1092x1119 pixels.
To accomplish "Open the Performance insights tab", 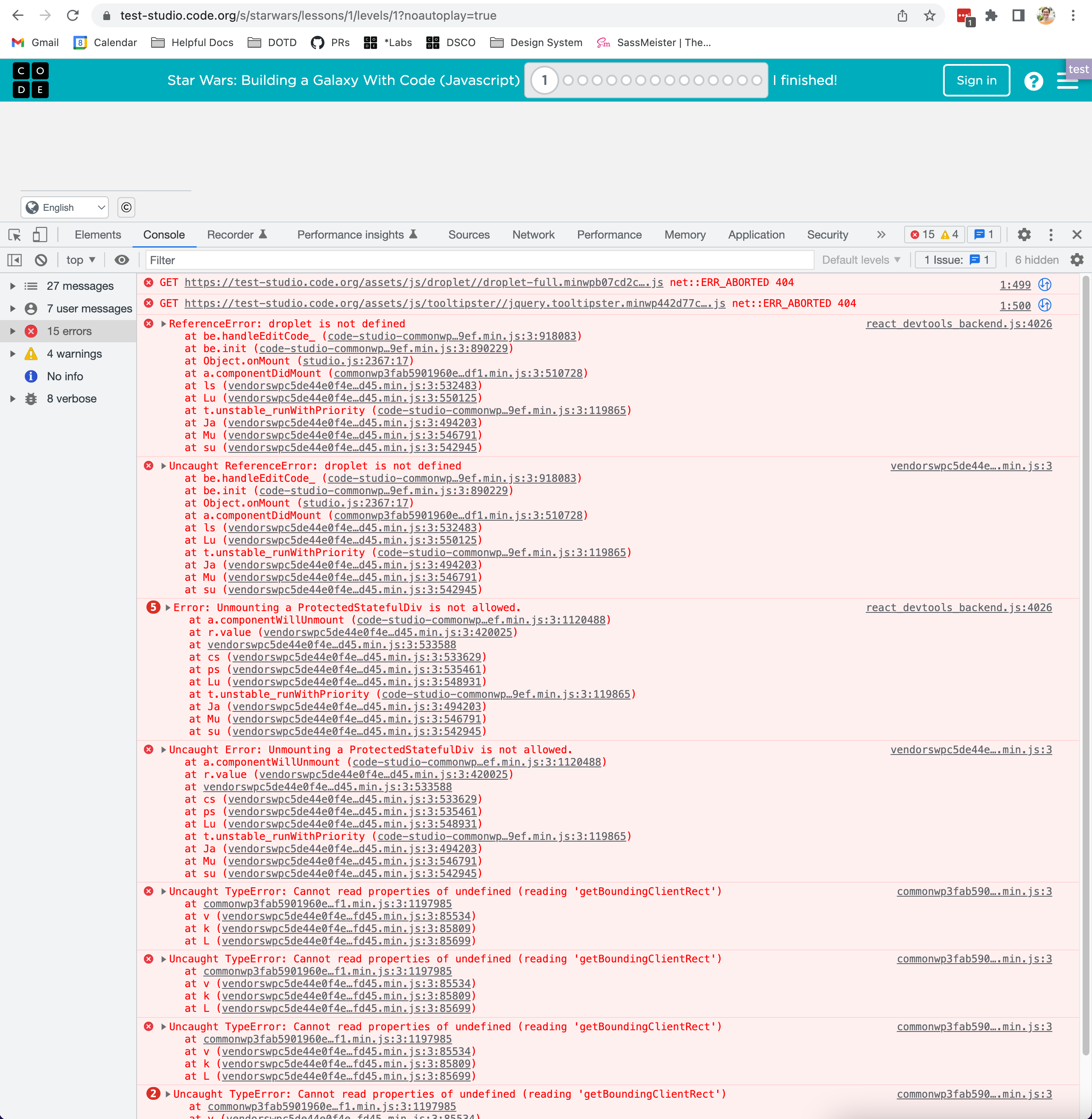I will coord(357,234).
